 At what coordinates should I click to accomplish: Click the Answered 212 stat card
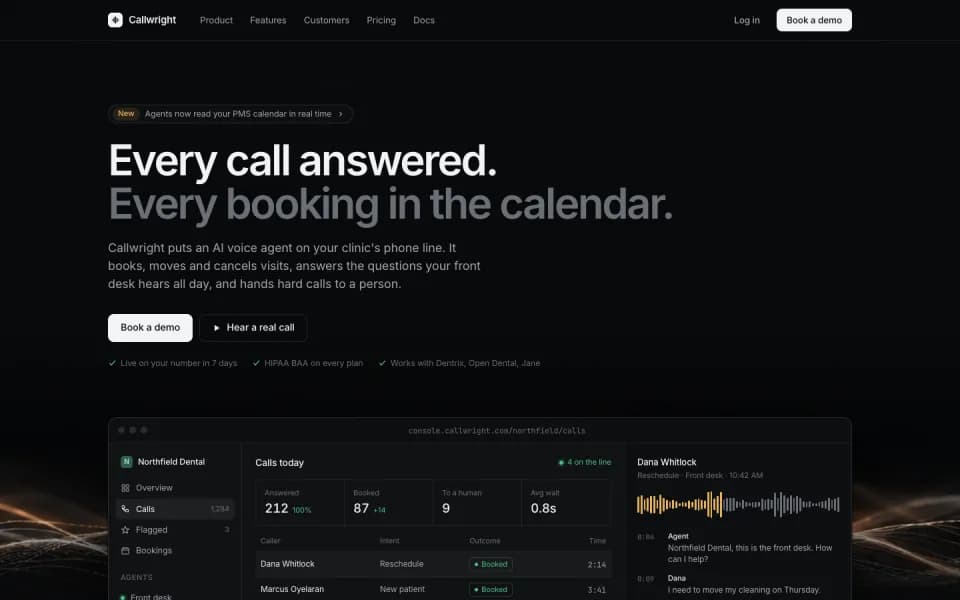pos(299,503)
